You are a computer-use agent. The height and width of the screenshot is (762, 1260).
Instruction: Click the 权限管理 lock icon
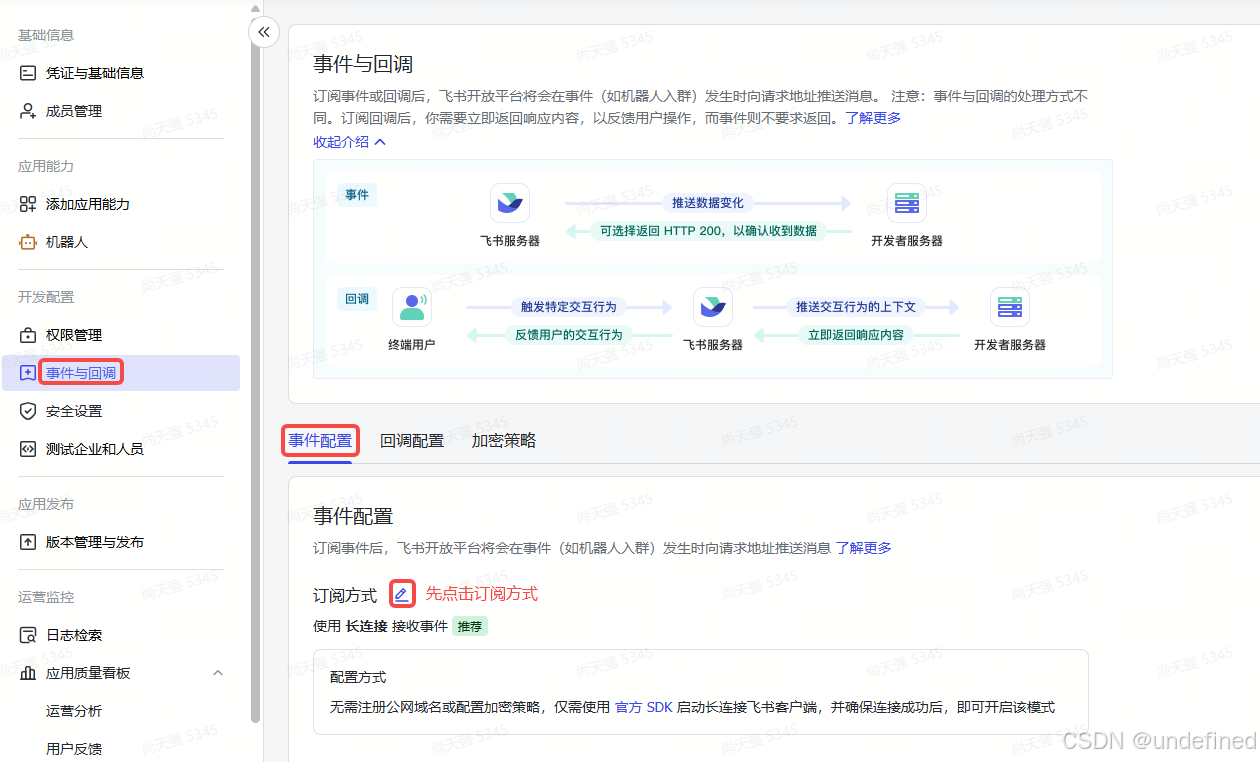28,335
